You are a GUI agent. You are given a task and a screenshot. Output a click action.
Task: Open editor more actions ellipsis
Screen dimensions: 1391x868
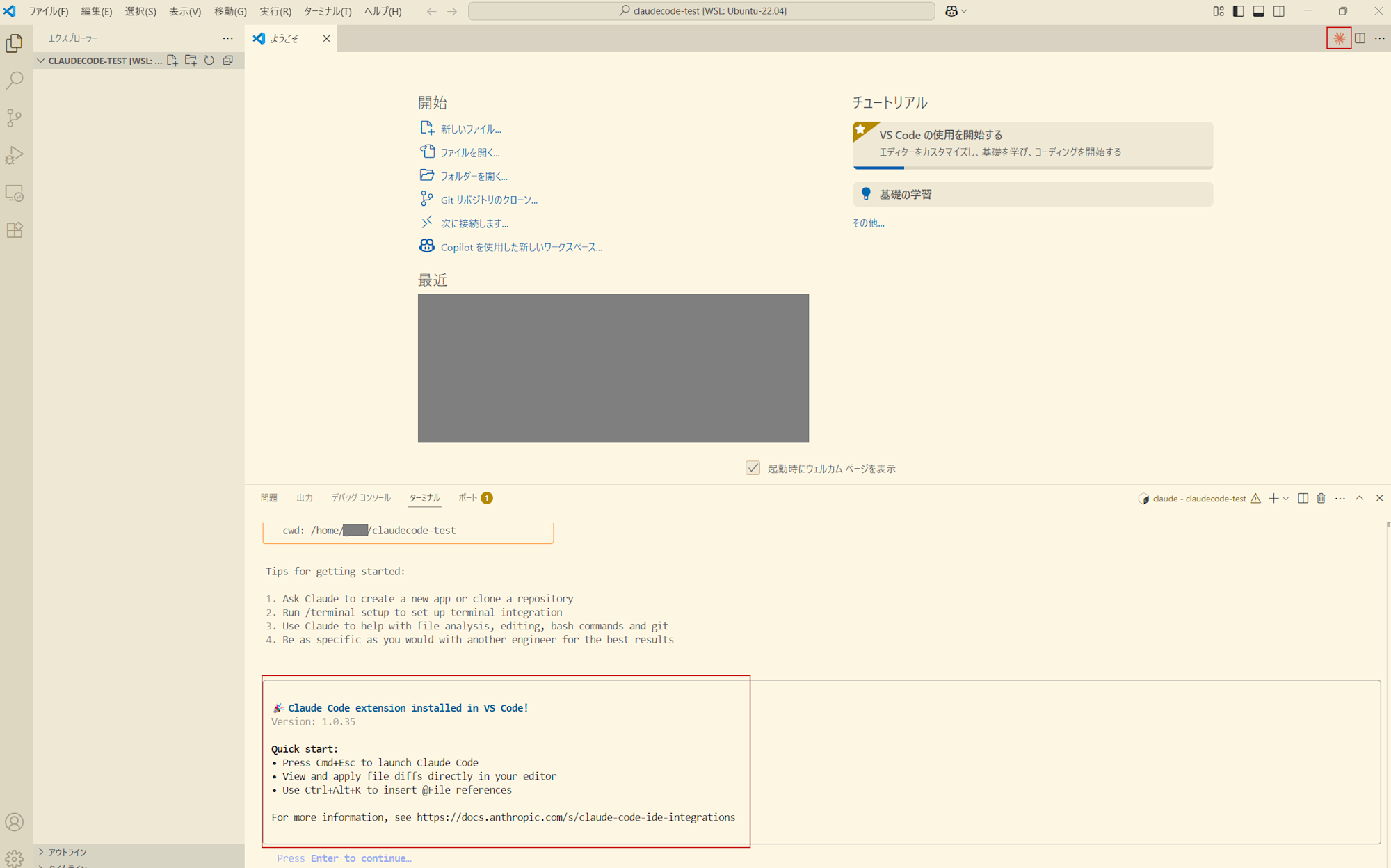click(1380, 38)
